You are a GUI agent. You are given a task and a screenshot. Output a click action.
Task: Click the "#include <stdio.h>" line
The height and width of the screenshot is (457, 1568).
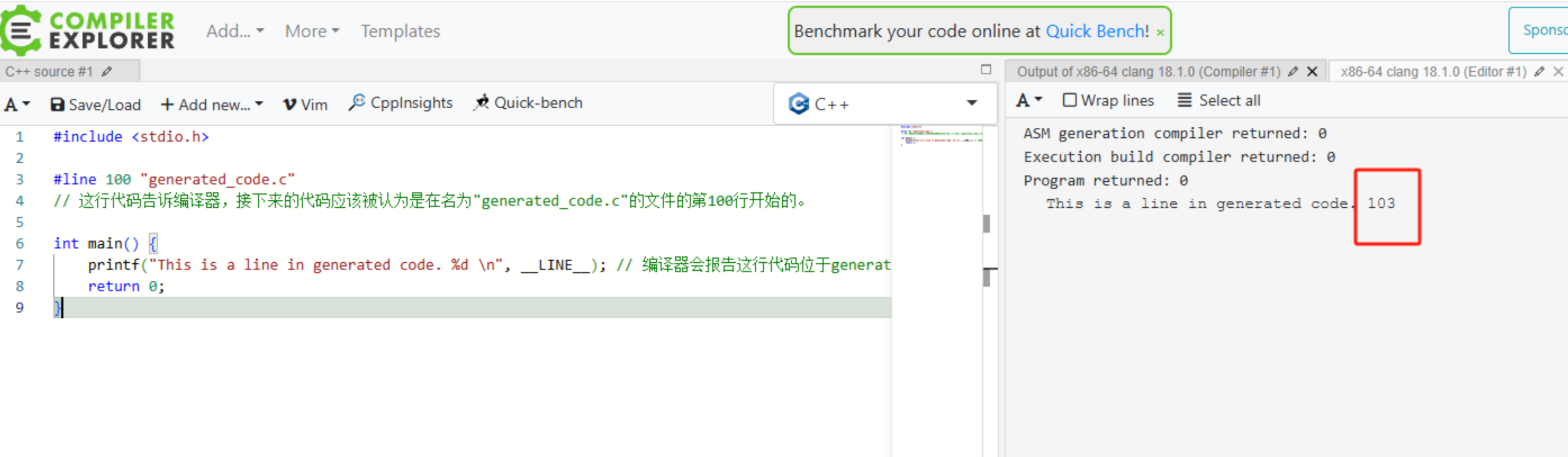(131, 137)
